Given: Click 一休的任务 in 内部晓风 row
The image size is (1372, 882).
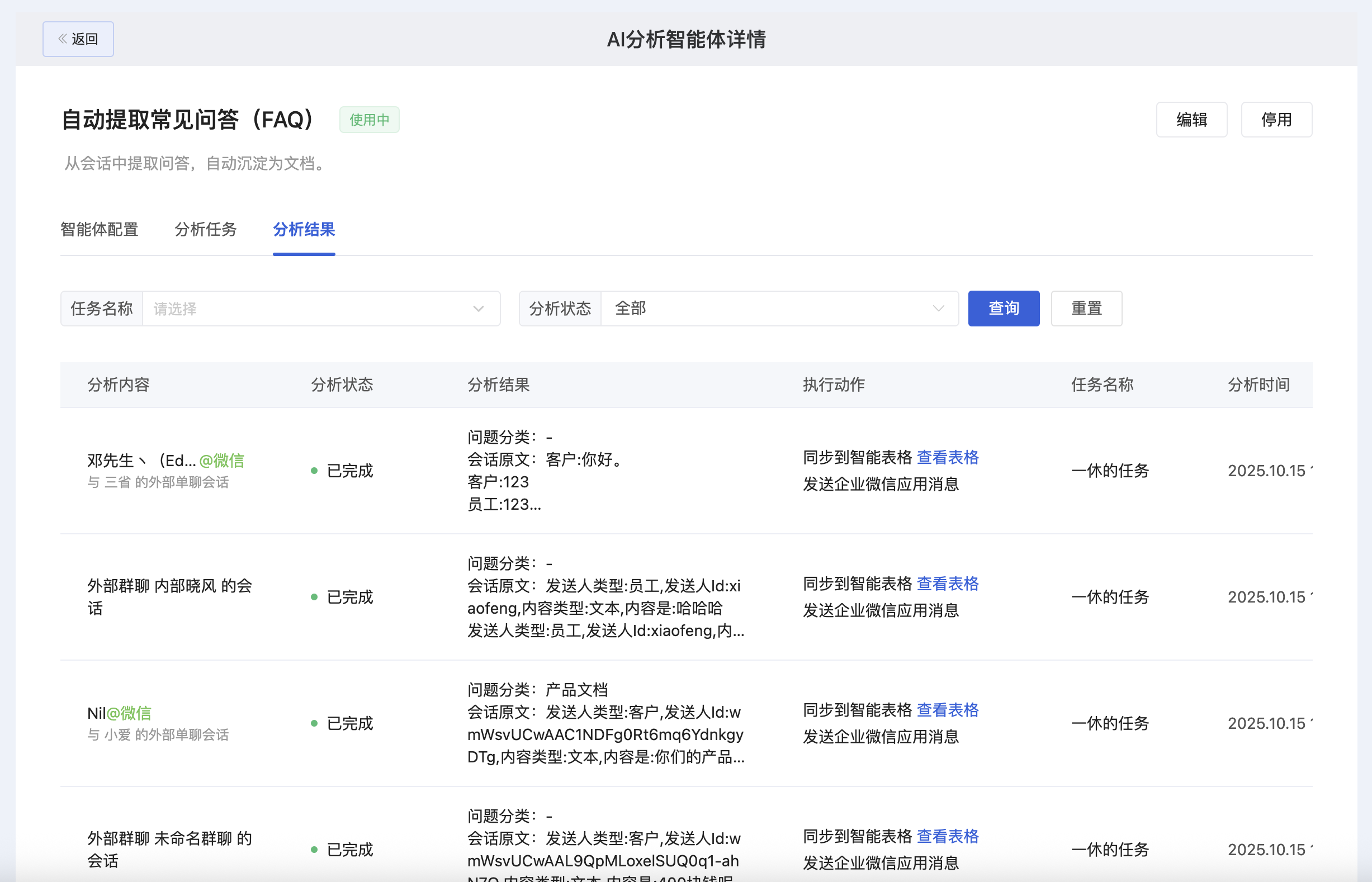Looking at the screenshot, I should click(1110, 598).
